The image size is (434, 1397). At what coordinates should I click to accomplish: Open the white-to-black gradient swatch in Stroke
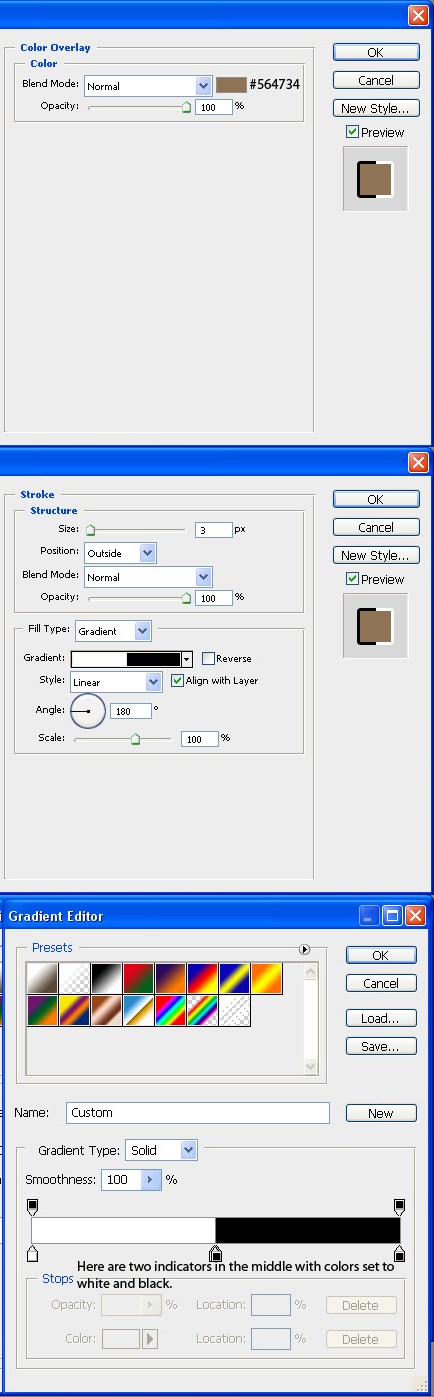pyautogui.click(x=125, y=659)
